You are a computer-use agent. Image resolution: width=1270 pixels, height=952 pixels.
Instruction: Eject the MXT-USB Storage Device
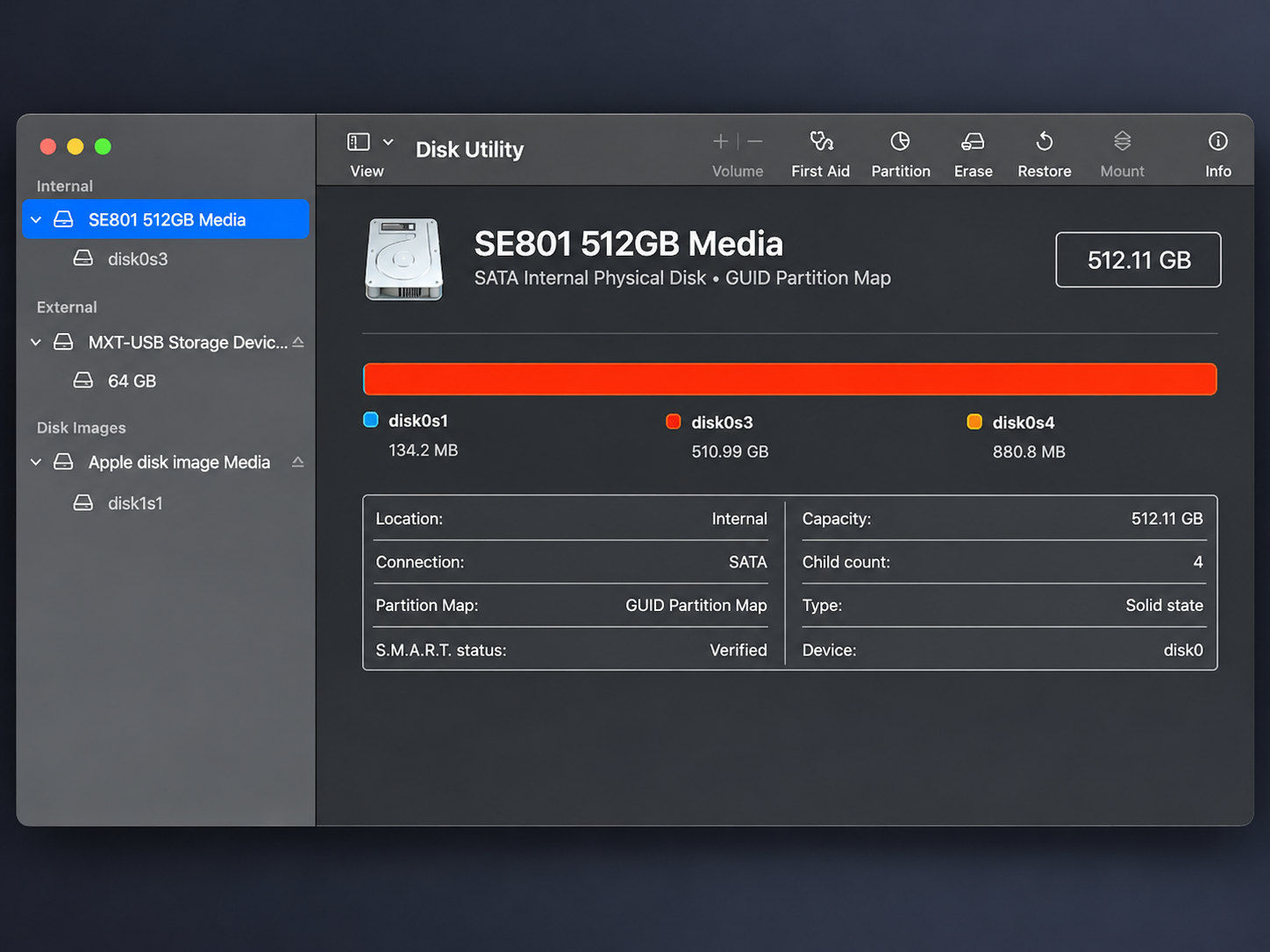[298, 342]
